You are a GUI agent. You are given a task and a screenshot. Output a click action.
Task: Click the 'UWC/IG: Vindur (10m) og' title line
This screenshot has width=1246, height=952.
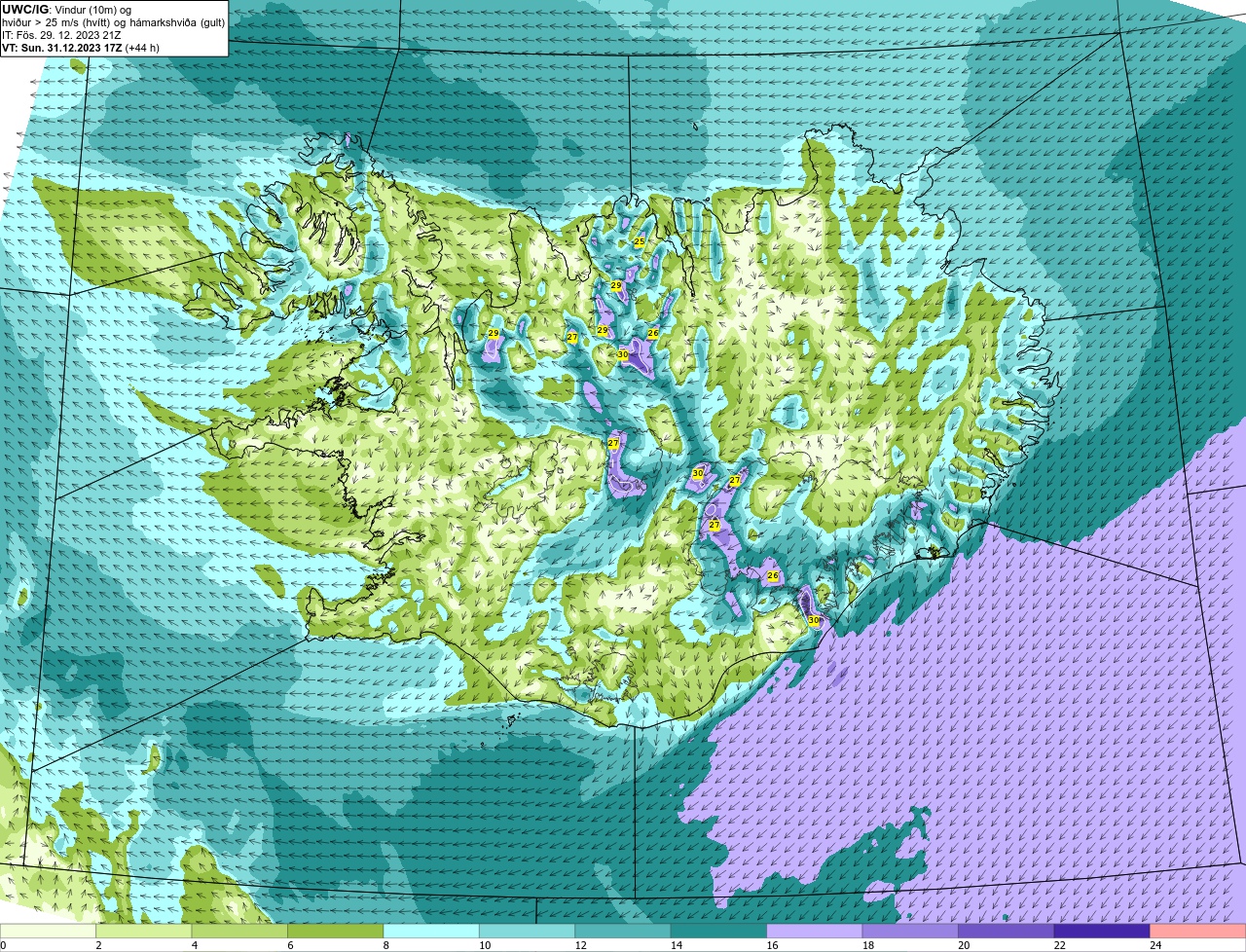pos(66,9)
